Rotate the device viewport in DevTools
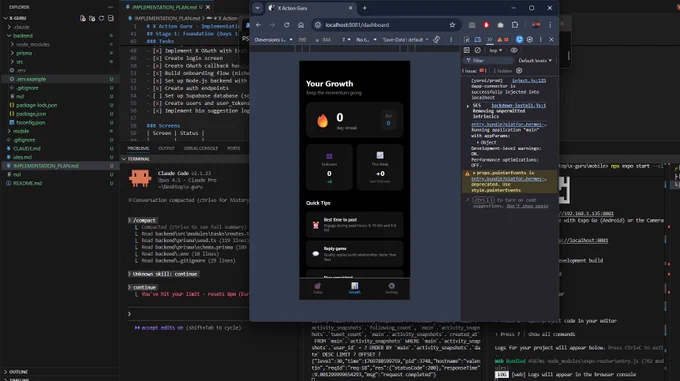Screen dimensions: 680x381 point(437,39)
